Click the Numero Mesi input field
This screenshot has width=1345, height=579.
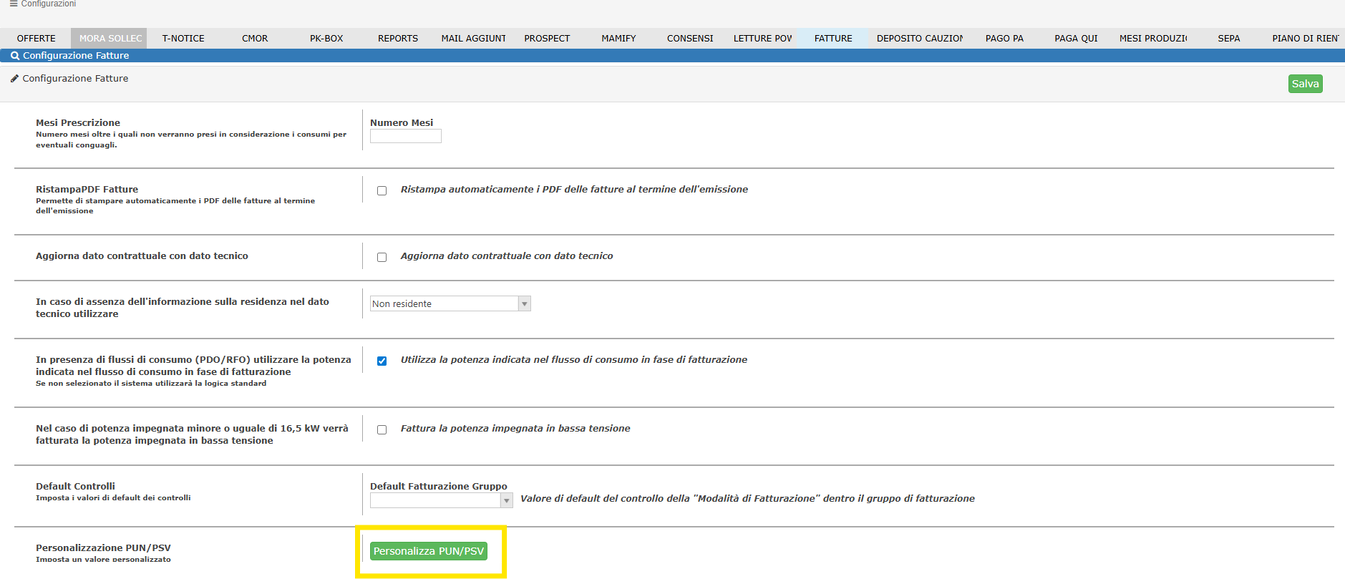[x=406, y=136]
